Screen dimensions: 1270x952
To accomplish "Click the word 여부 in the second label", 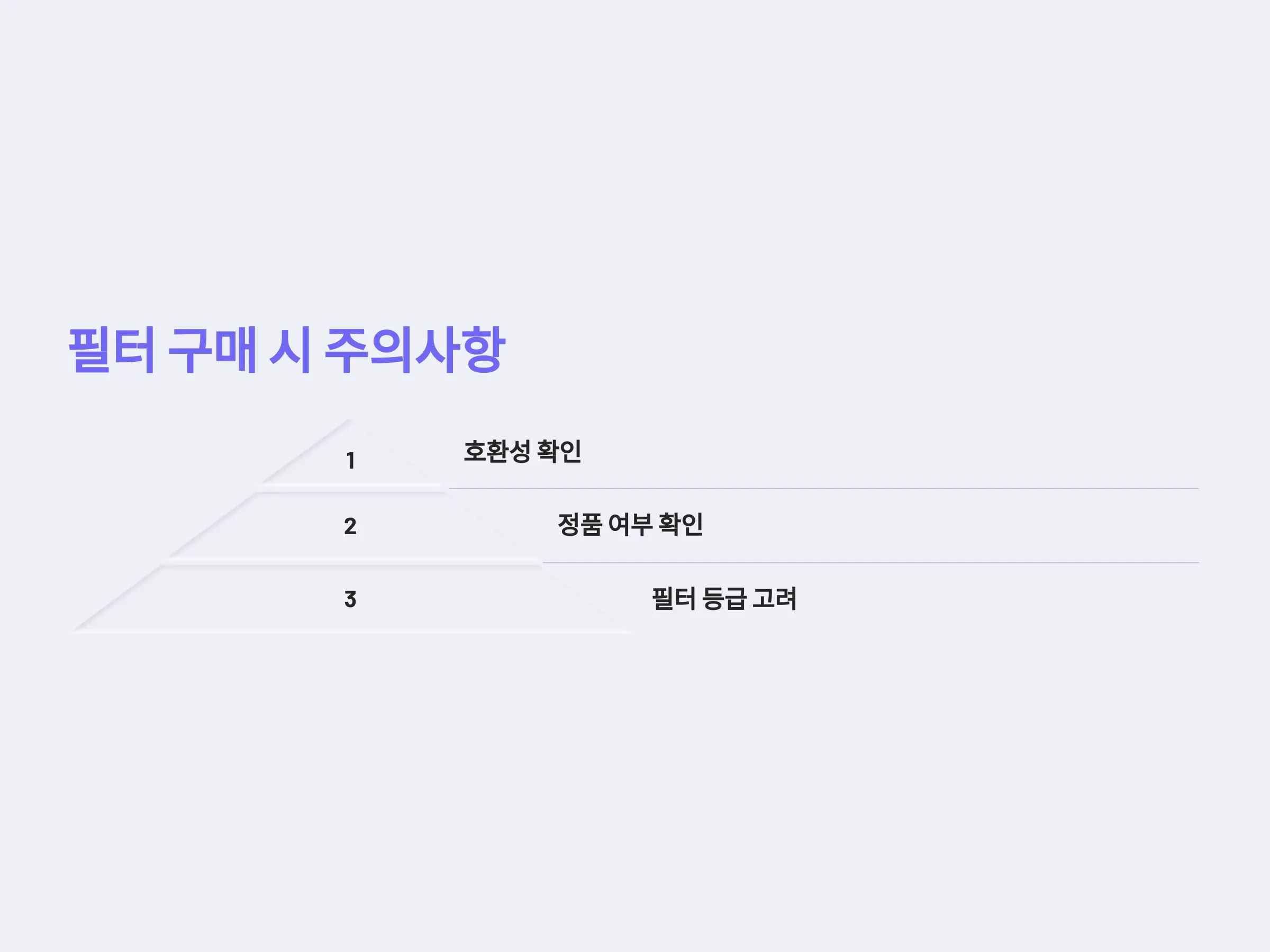I will click(x=630, y=524).
